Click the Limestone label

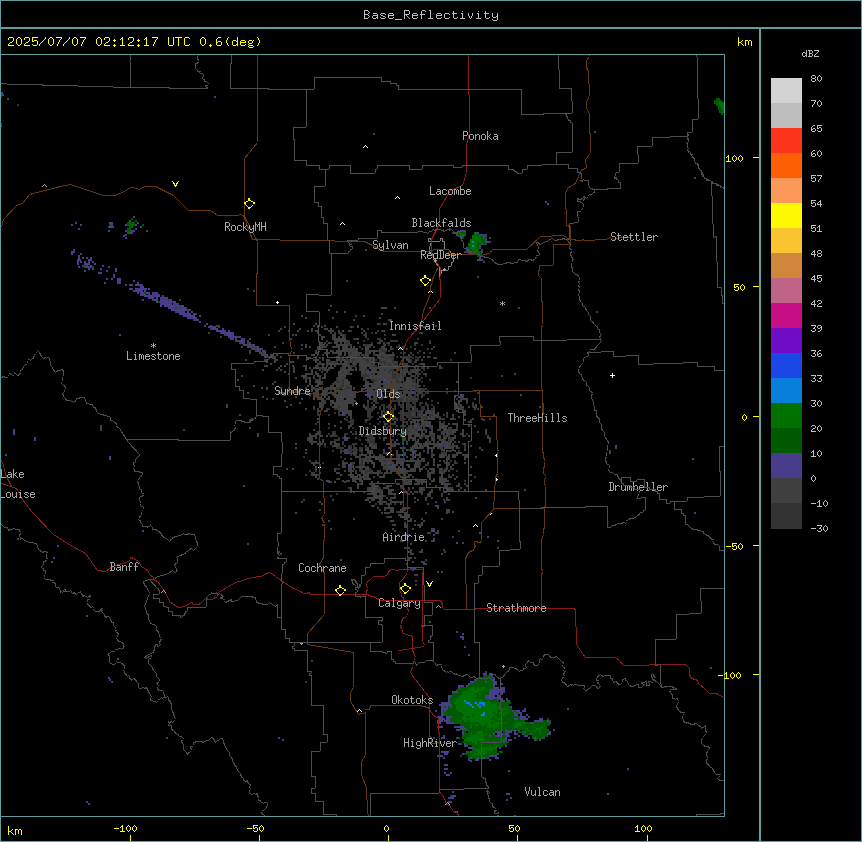(x=153, y=356)
